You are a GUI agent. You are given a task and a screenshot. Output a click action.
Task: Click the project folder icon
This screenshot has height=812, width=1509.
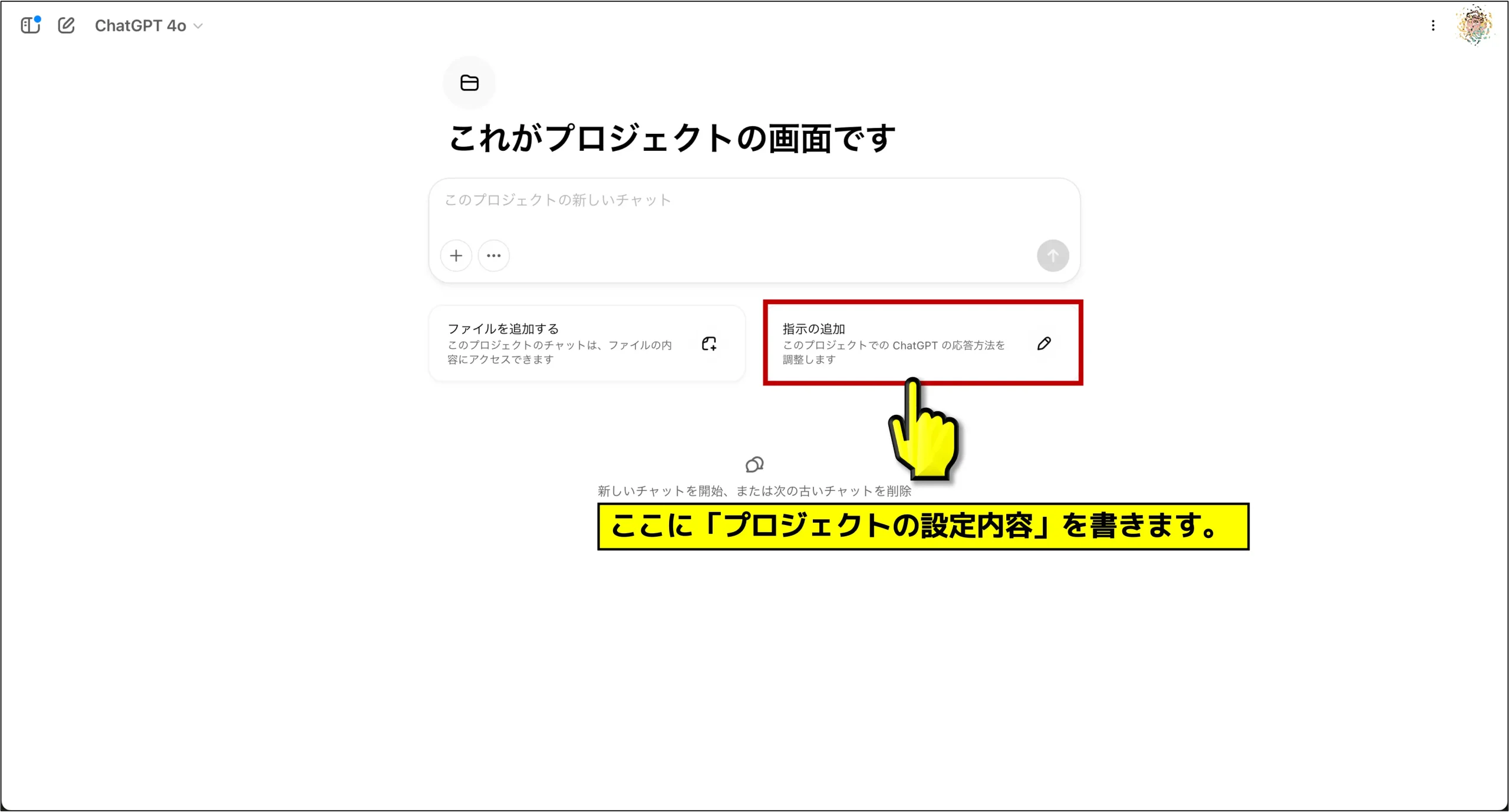[x=469, y=82]
